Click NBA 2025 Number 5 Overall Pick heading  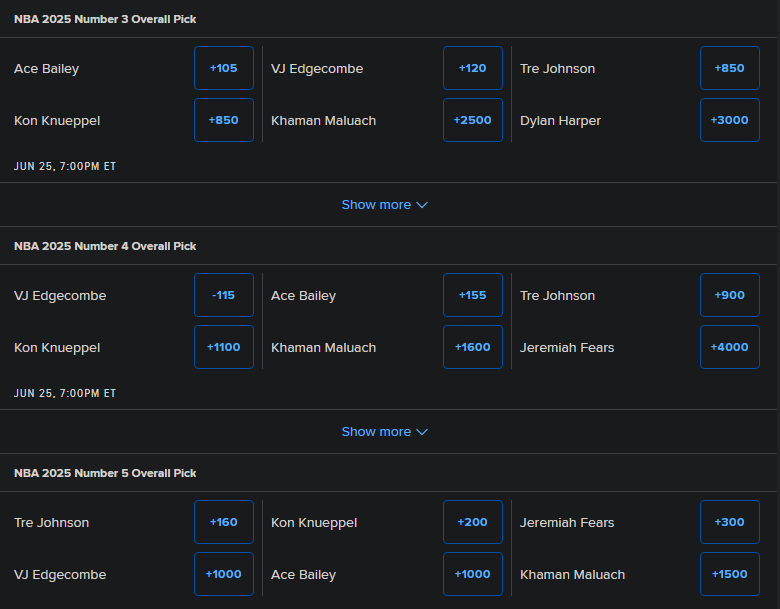105,473
